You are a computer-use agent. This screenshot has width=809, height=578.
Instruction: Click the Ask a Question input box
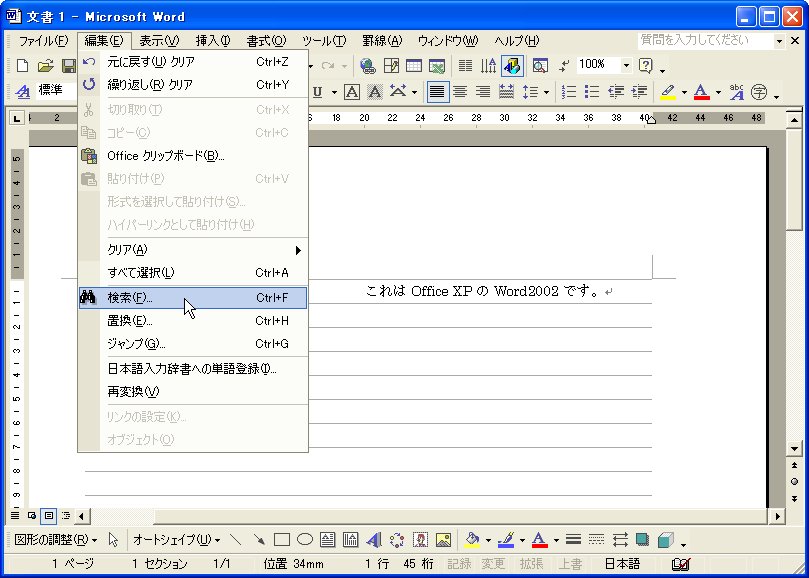click(x=706, y=40)
